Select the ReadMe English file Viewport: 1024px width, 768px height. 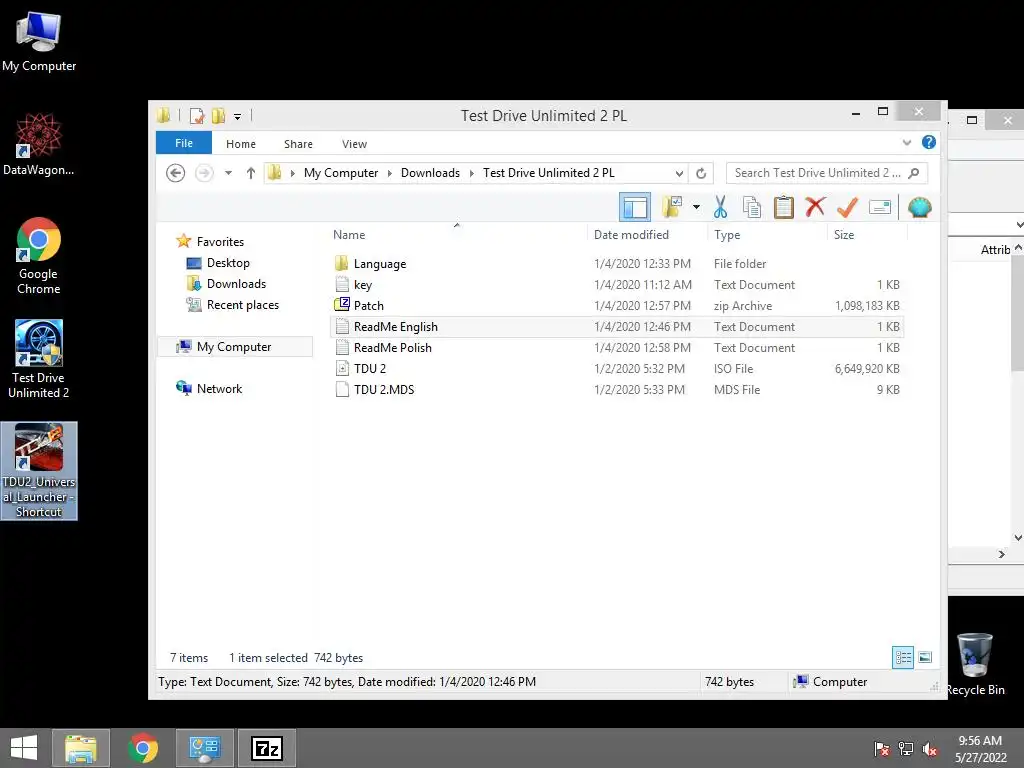click(617, 327)
